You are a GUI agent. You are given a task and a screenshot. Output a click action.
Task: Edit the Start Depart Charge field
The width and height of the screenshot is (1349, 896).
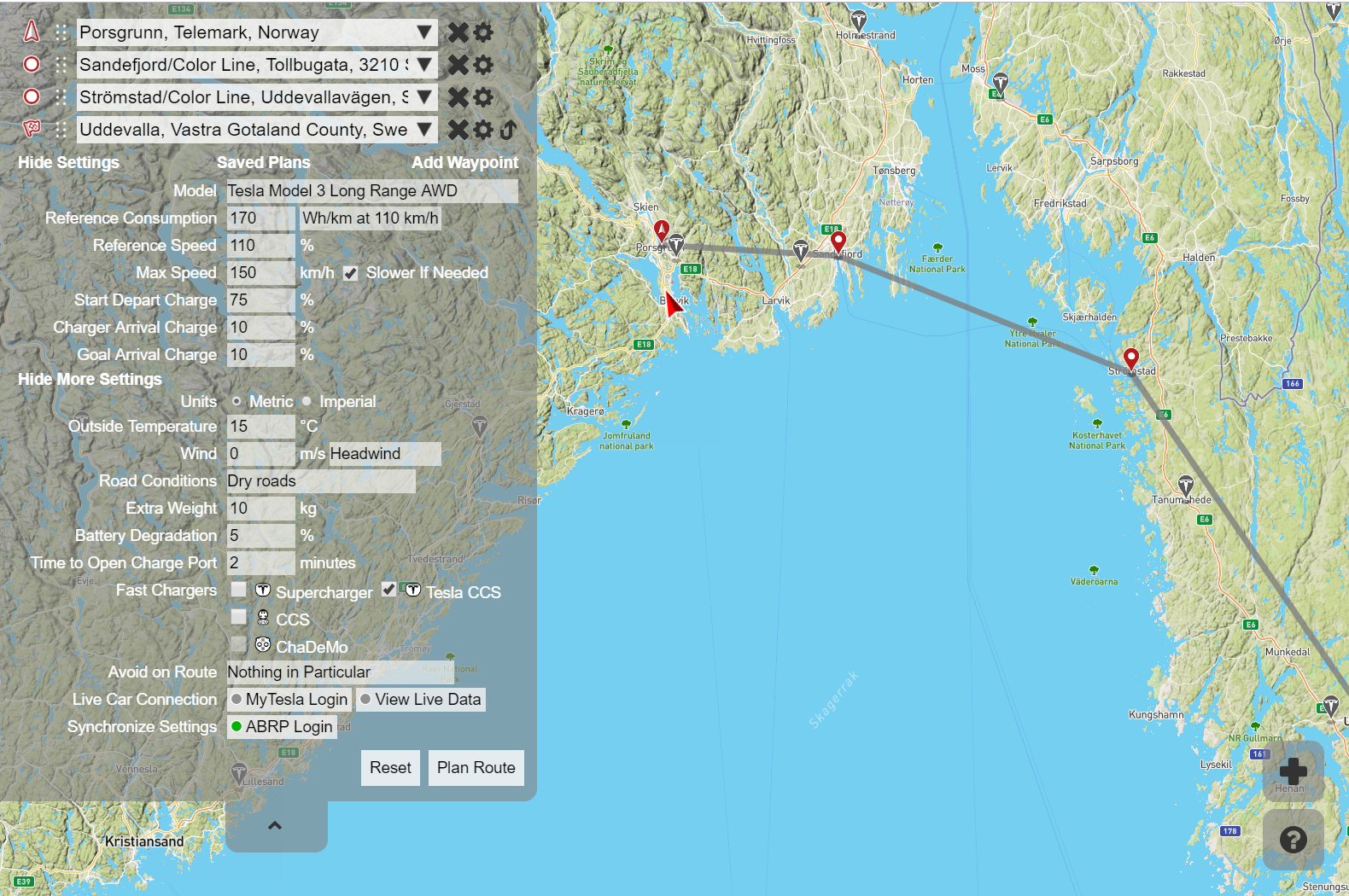click(x=260, y=300)
